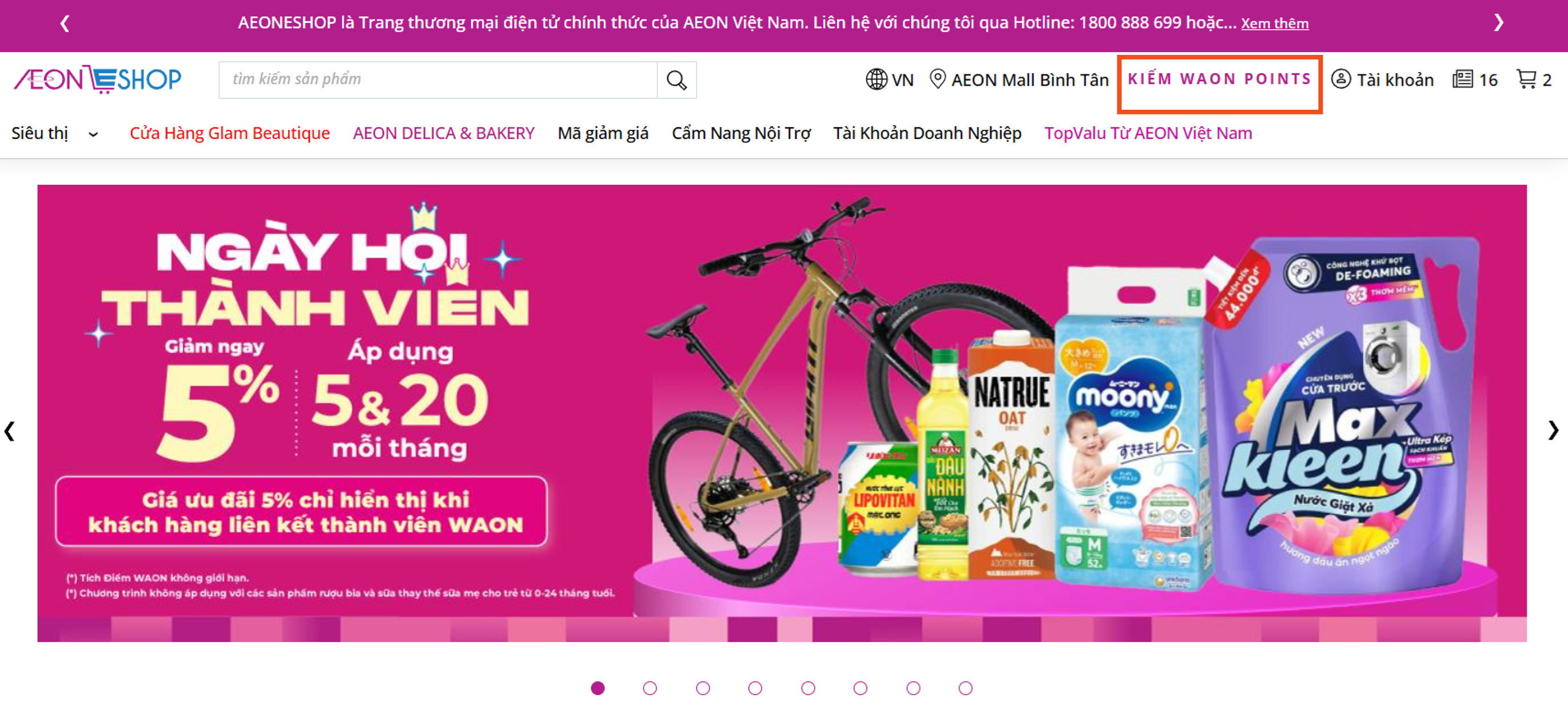The height and width of the screenshot is (728, 1568).
Task: Show next banner using right chevron
Action: (x=1553, y=431)
